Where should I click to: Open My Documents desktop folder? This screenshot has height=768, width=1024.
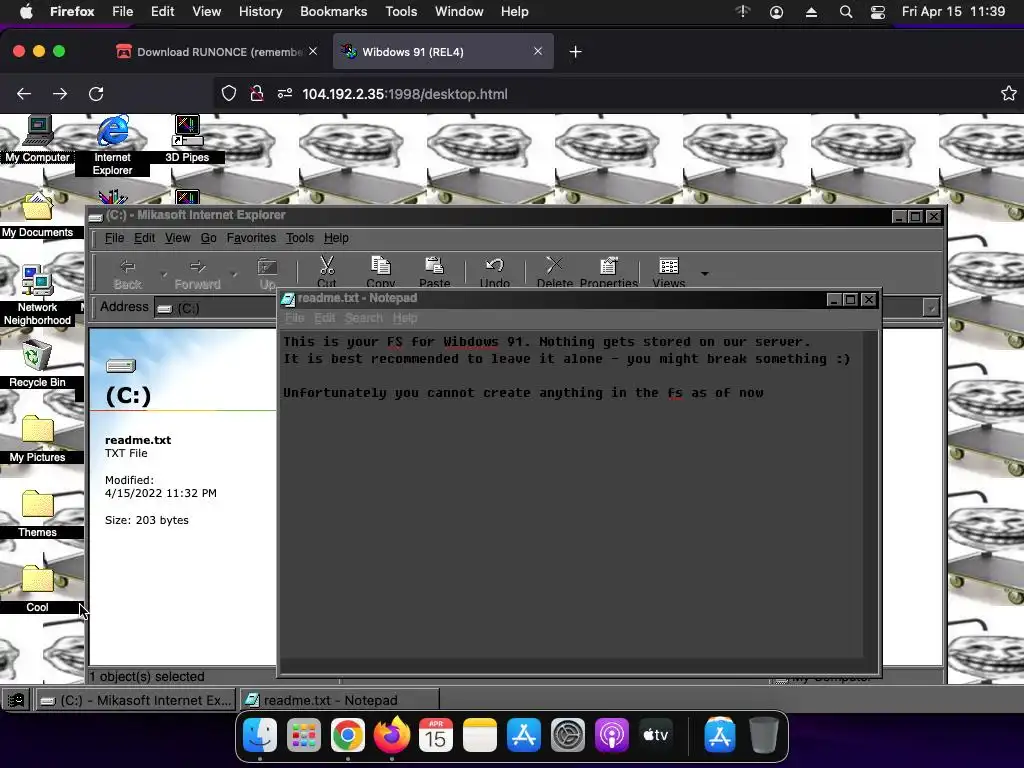(x=37, y=216)
